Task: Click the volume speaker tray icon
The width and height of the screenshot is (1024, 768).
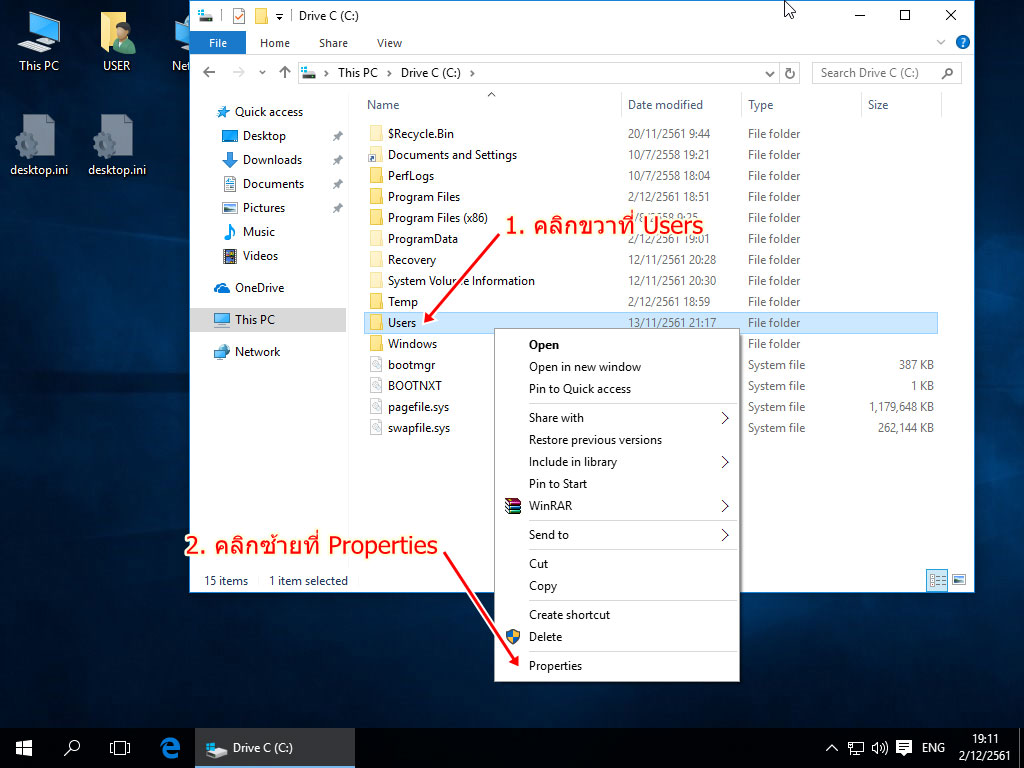Action: pos(880,747)
